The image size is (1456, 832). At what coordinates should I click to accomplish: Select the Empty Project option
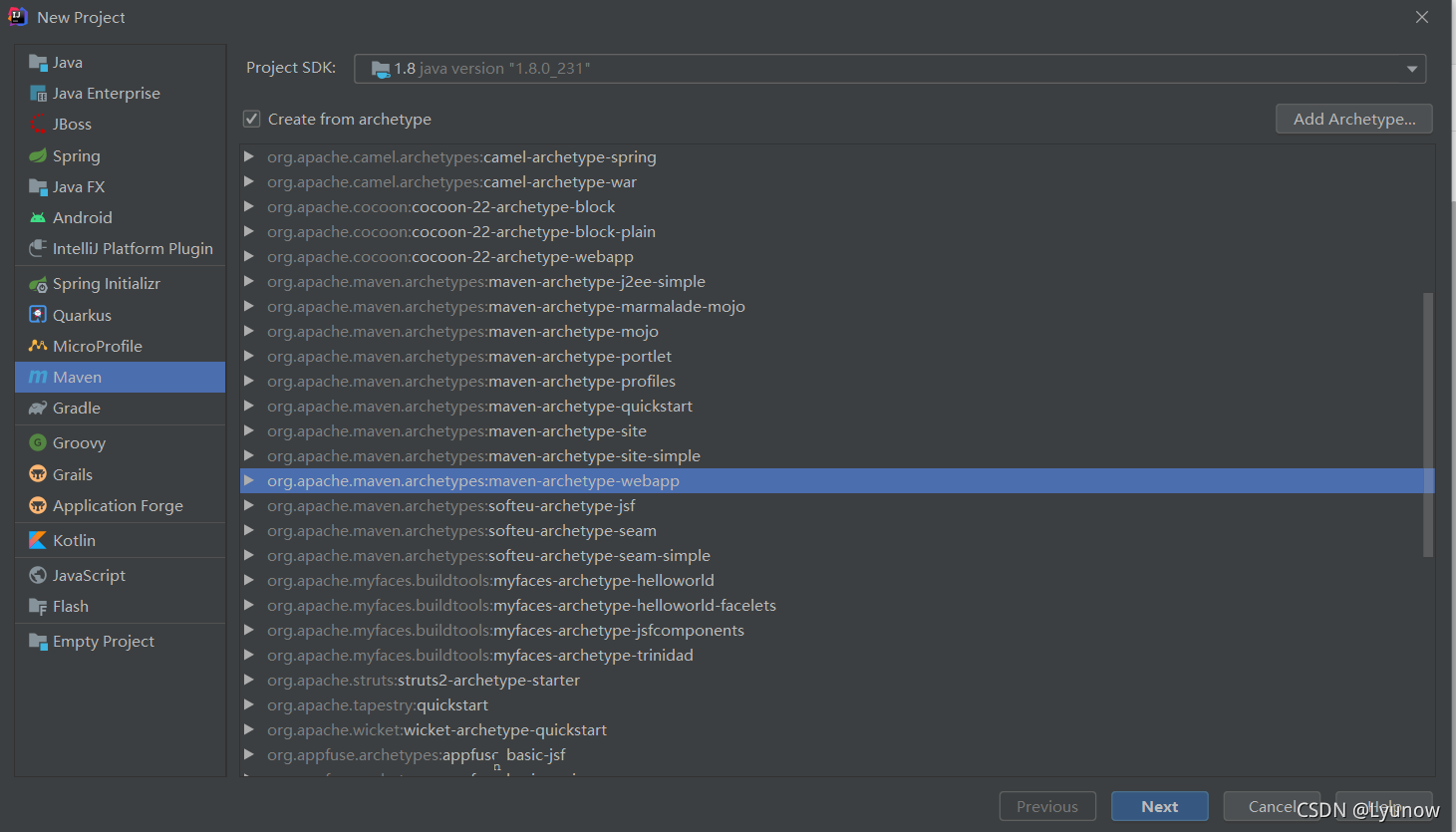coord(121,642)
